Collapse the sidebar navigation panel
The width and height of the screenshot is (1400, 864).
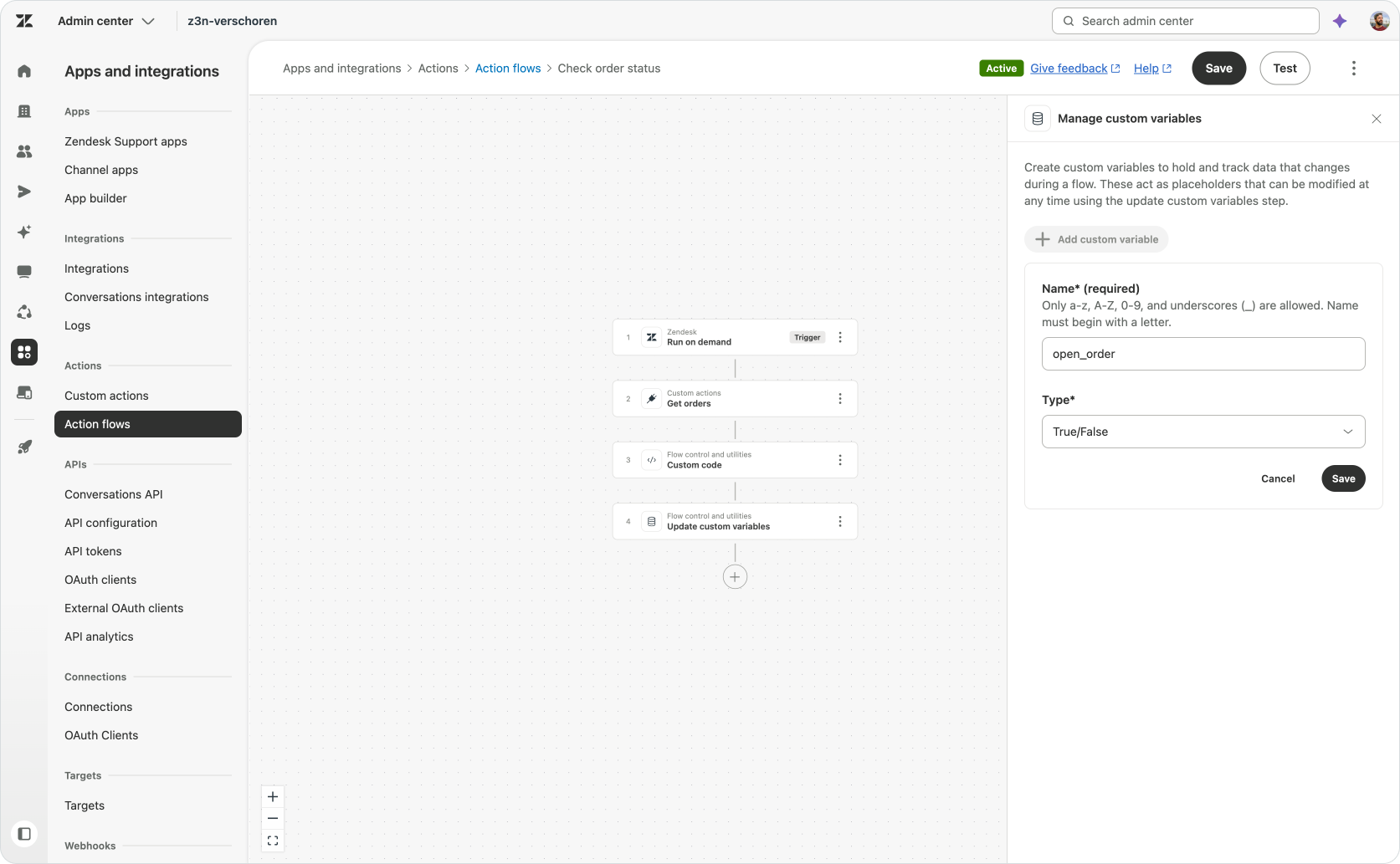click(24, 834)
